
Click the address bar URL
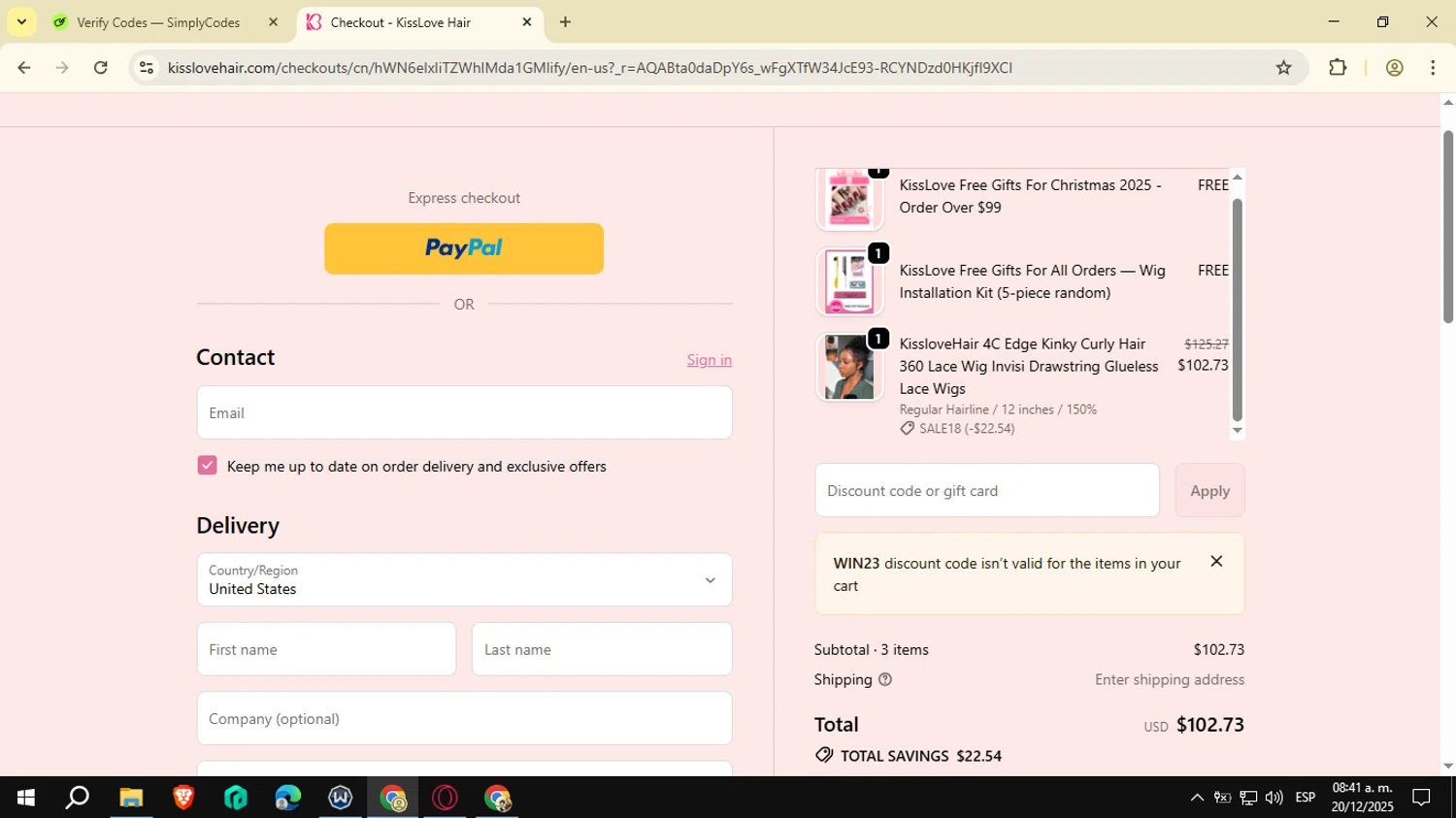click(x=589, y=68)
